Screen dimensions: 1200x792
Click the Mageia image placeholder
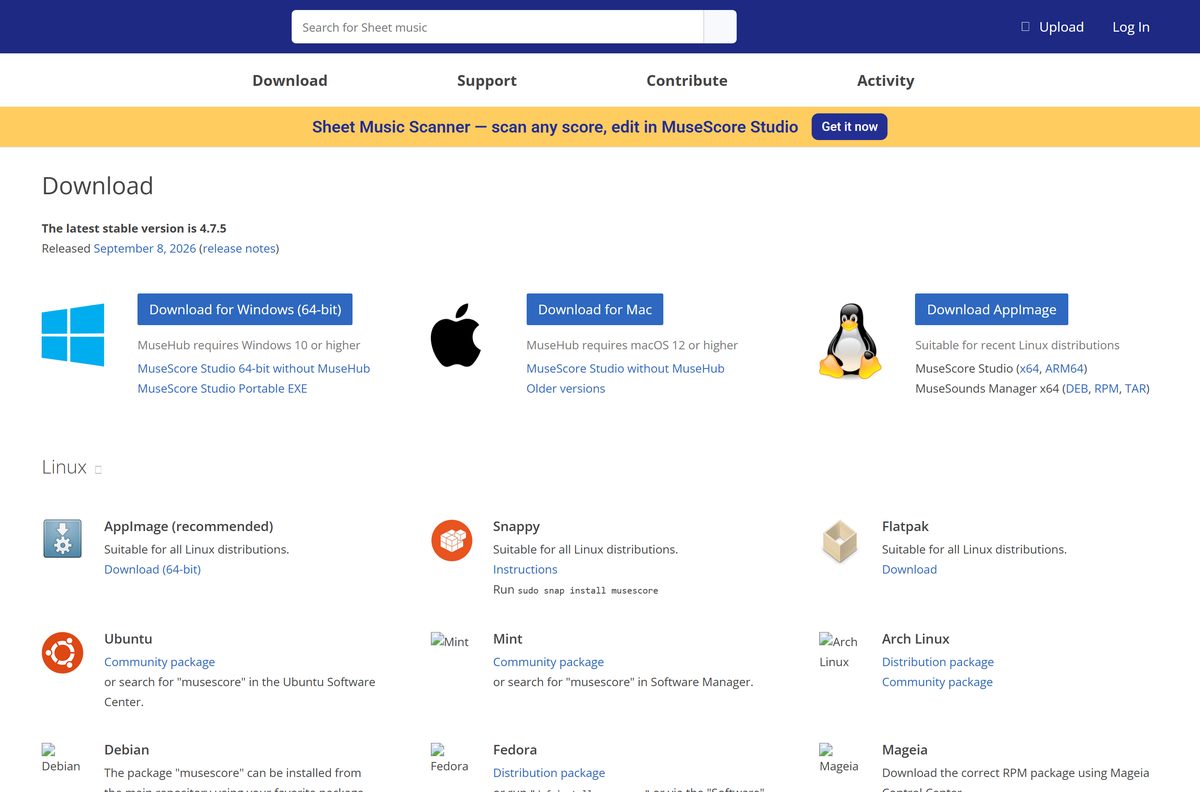(x=838, y=758)
